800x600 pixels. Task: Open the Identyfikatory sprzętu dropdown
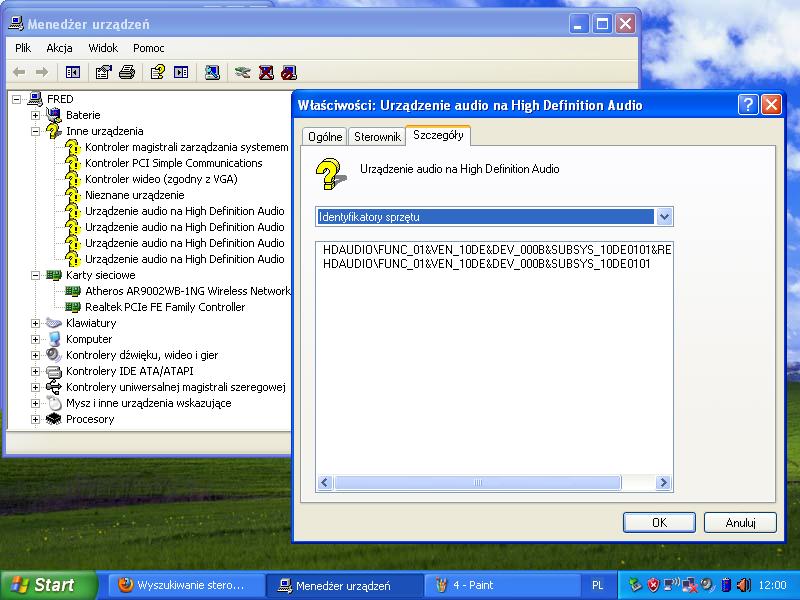[664, 217]
